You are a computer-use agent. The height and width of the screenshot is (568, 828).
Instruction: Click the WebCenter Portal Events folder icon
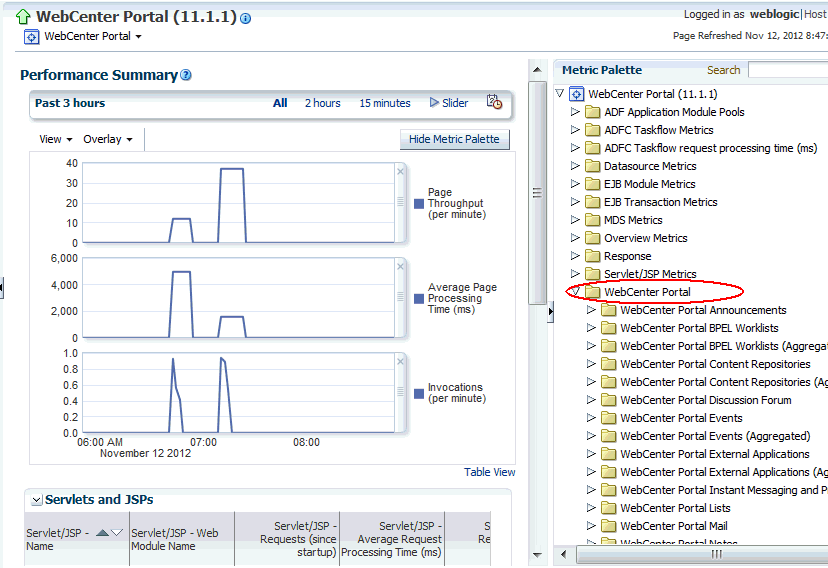coord(609,418)
